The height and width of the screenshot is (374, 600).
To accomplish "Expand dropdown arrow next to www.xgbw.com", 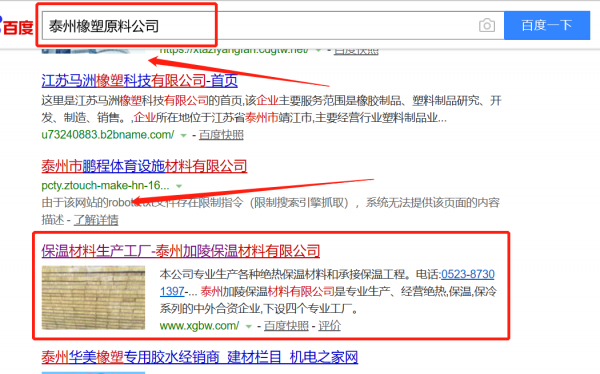I will [249, 327].
